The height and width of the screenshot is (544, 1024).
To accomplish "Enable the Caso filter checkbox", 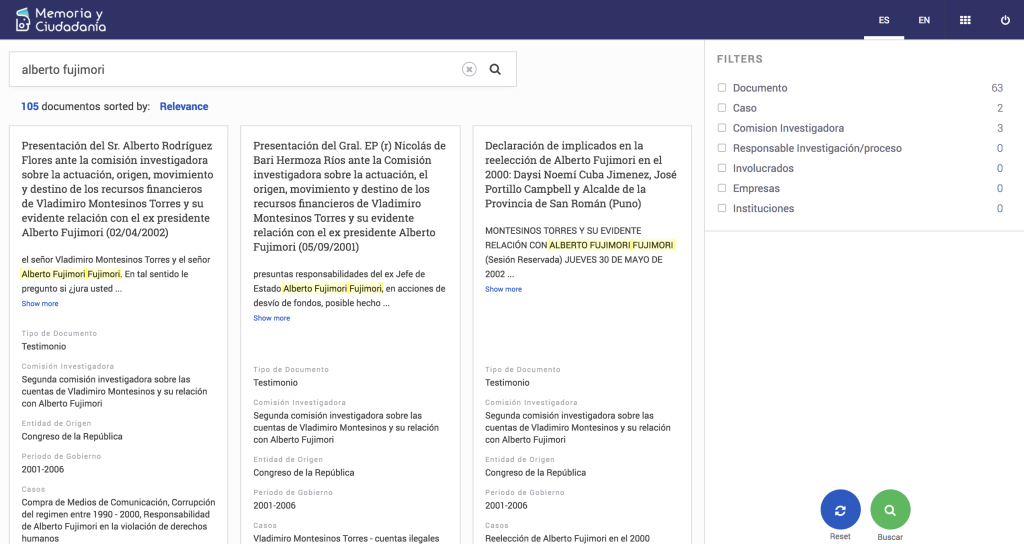I will click(x=722, y=108).
